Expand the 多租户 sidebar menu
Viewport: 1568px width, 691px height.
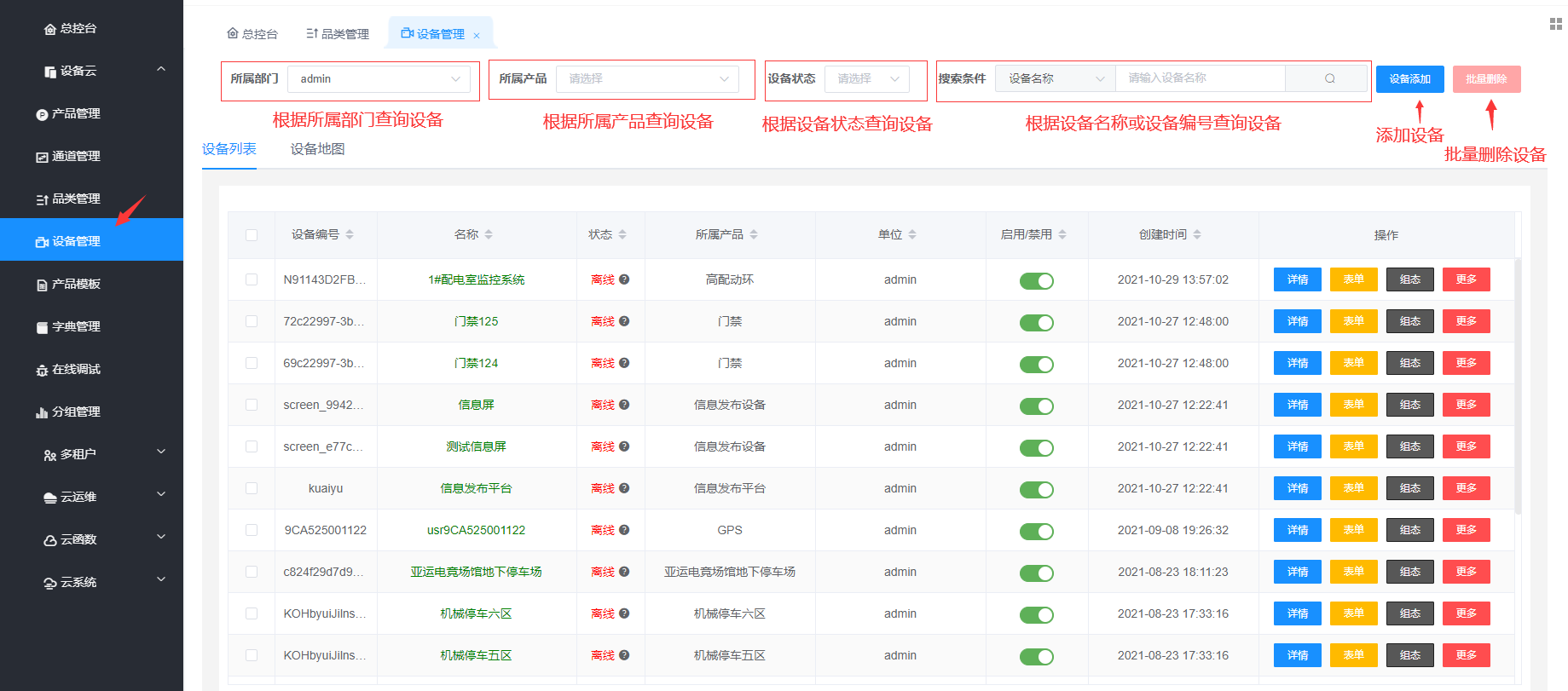(161, 452)
